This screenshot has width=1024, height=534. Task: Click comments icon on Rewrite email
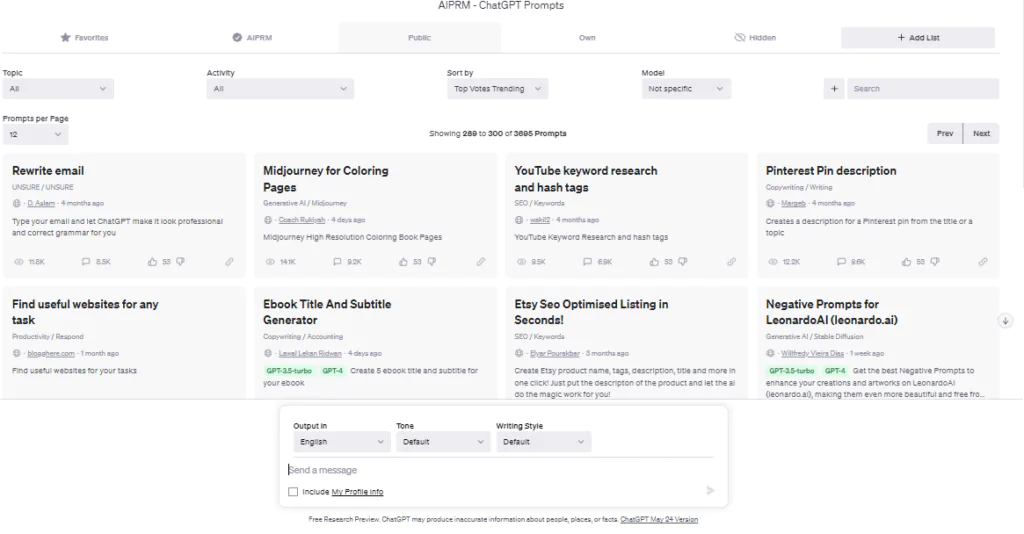pyautogui.click(x=86, y=262)
